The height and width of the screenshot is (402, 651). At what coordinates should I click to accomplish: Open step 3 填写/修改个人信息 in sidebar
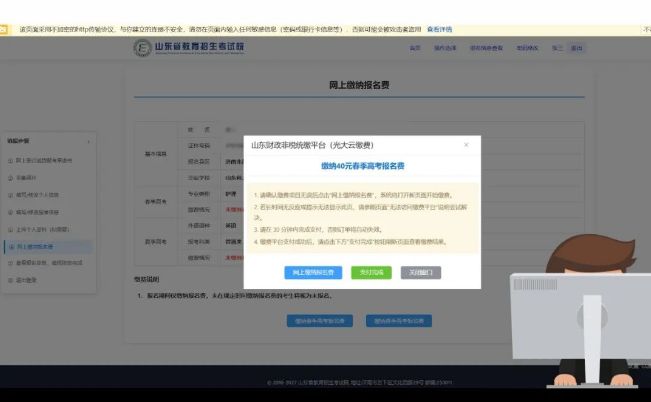click(34, 195)
